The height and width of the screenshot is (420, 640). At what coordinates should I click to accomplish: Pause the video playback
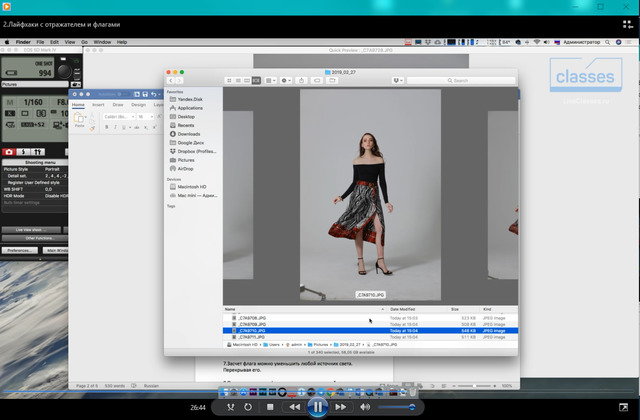click(318, 407)
